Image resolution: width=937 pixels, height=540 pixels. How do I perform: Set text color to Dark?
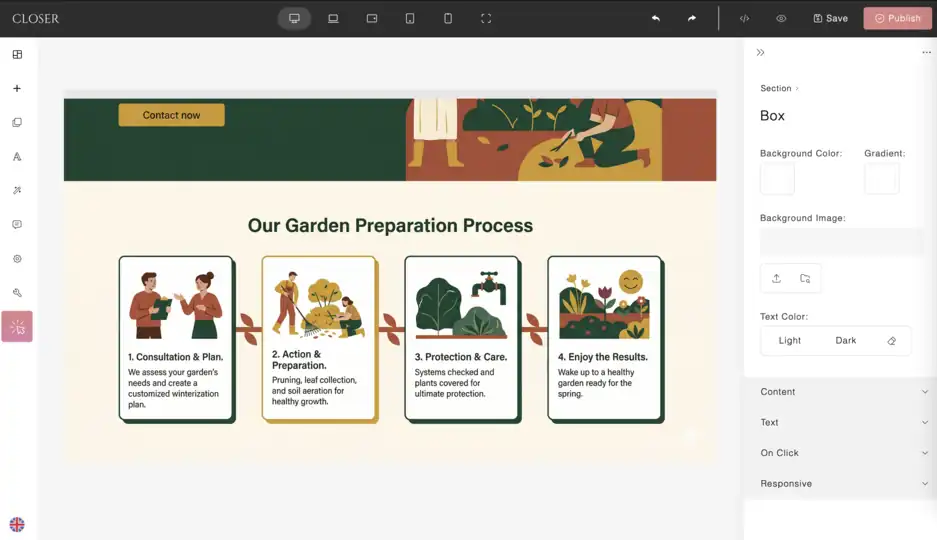[x=846, y=340]
